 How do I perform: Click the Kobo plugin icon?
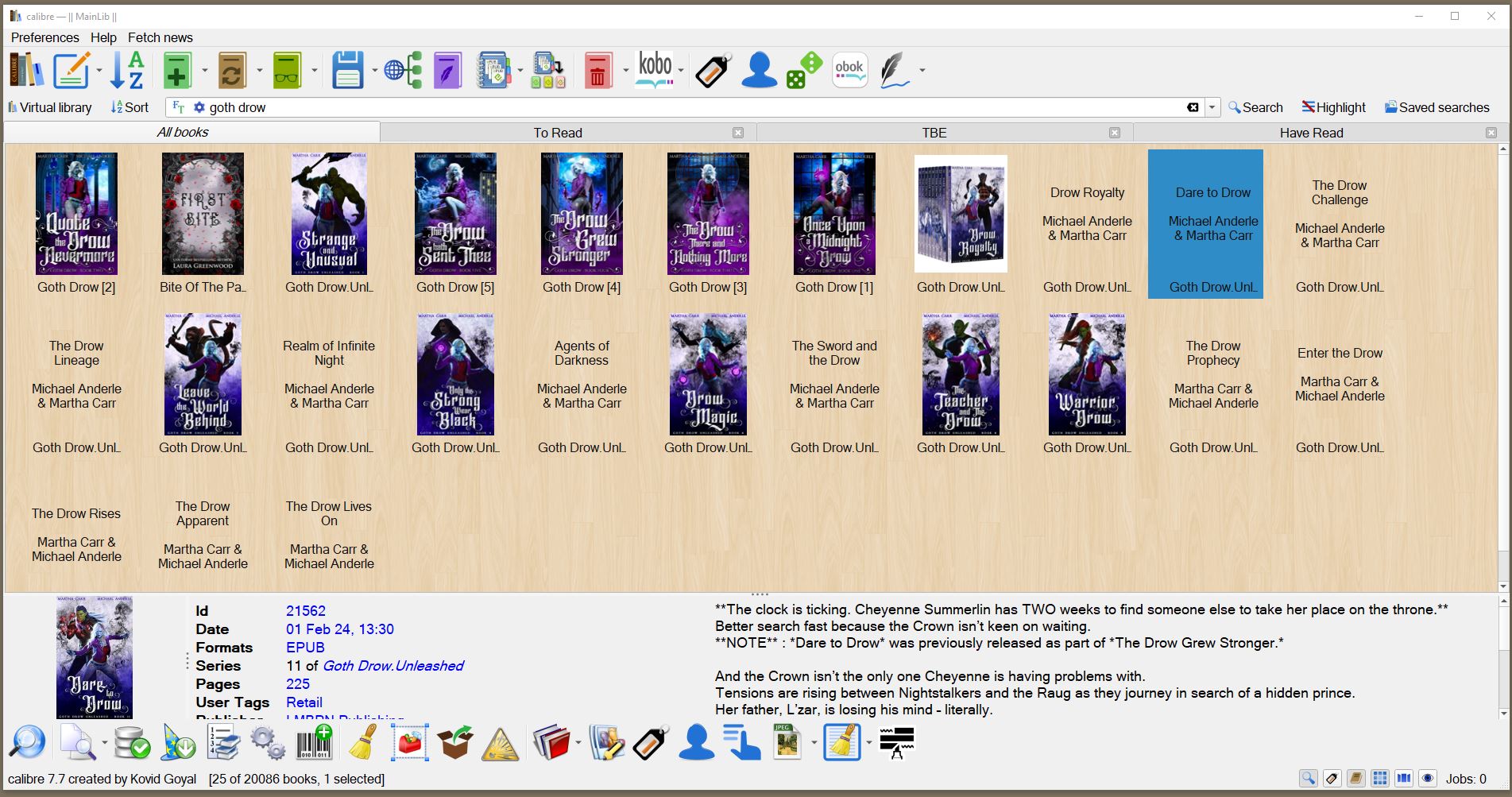[x=655, y=70]
